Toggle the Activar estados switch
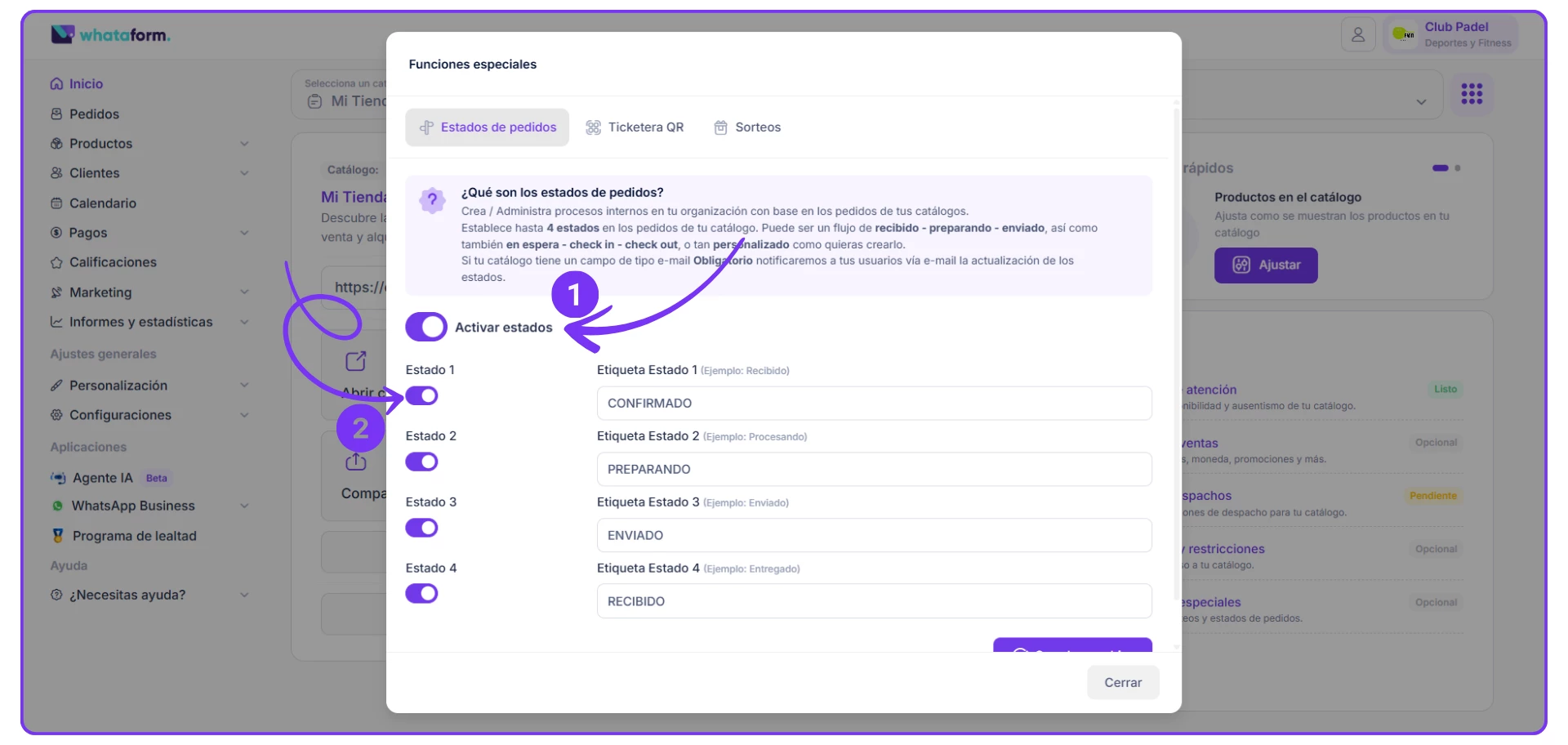The width and height of the screenshot is (1568, 745). pyautogui.click(x=425, y=327)
